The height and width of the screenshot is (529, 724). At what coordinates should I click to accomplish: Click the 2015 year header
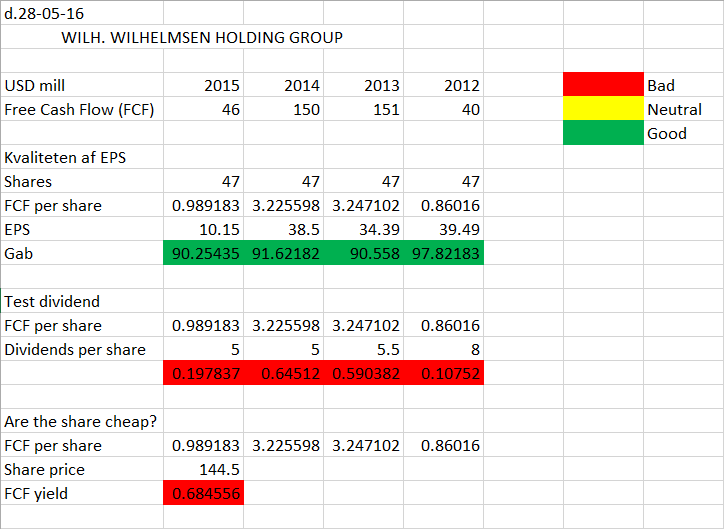(222, 85)
